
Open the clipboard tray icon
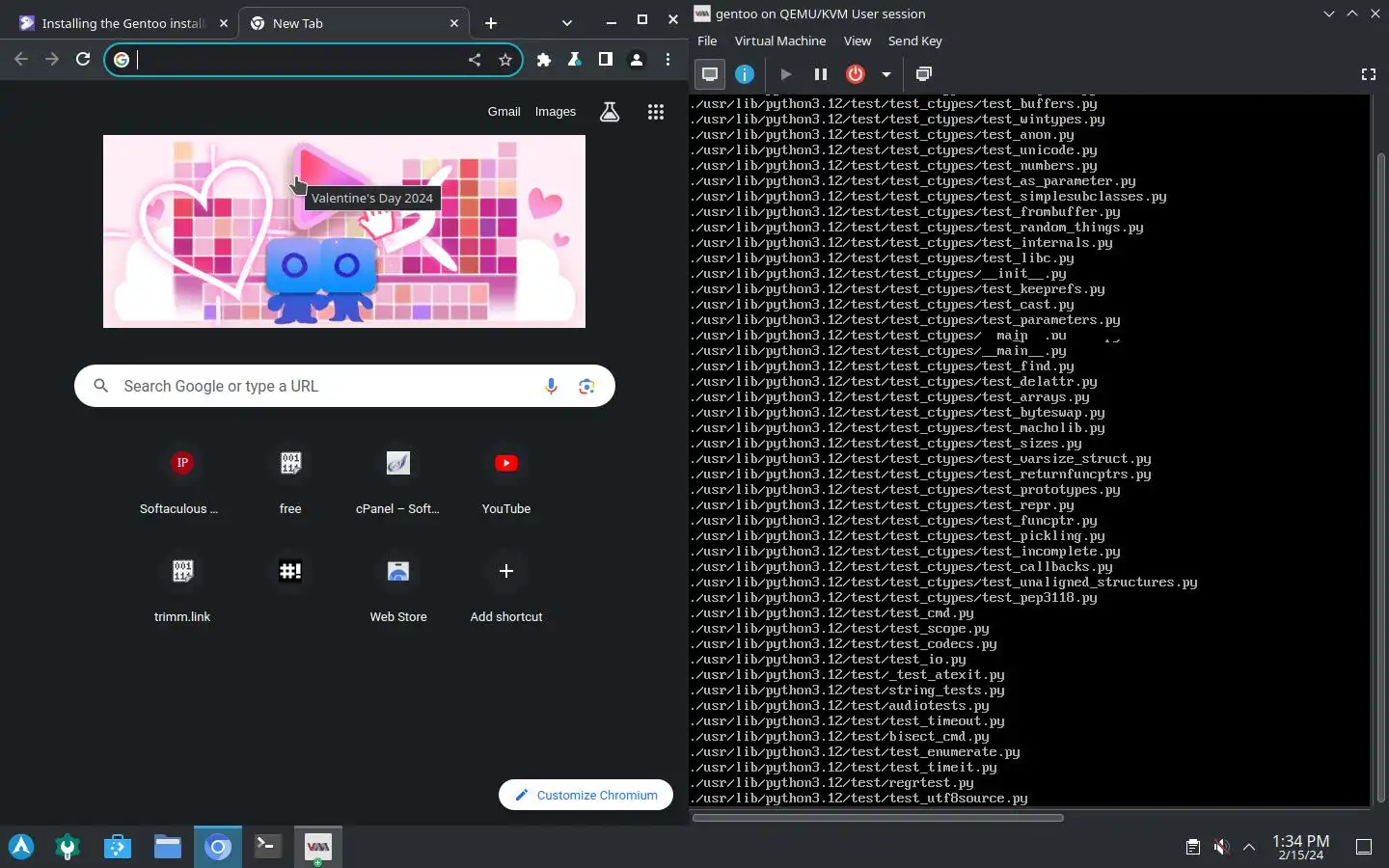pos(1193,847)
